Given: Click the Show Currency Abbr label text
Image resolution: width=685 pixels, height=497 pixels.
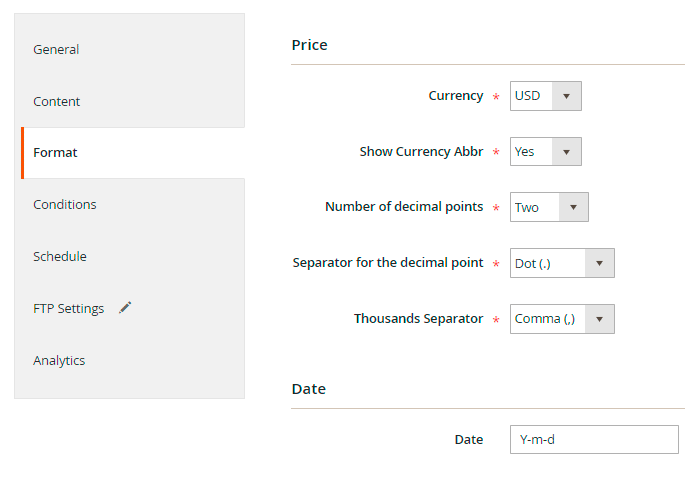Looking at the screenshot, I should pos(421,152).
